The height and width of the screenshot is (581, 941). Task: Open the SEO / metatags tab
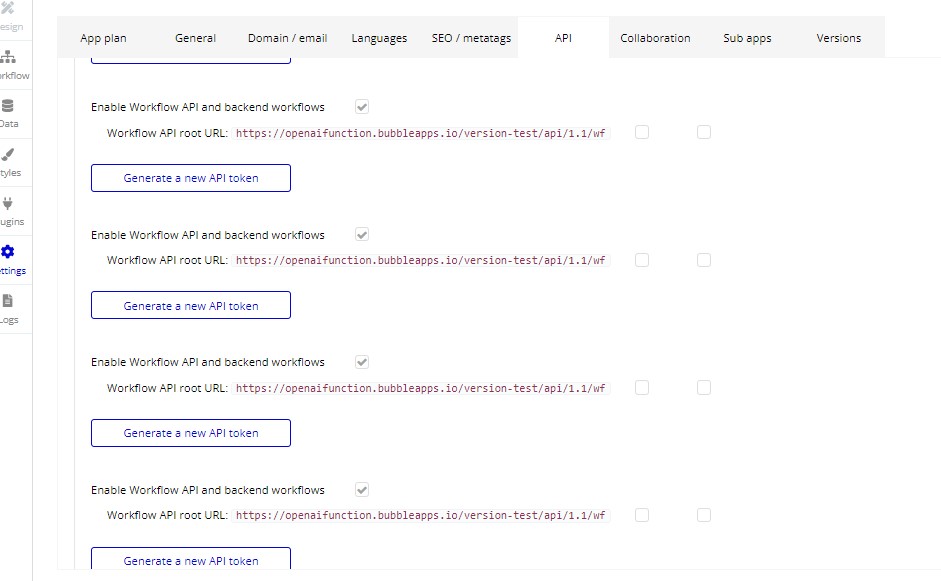[471, 38]
